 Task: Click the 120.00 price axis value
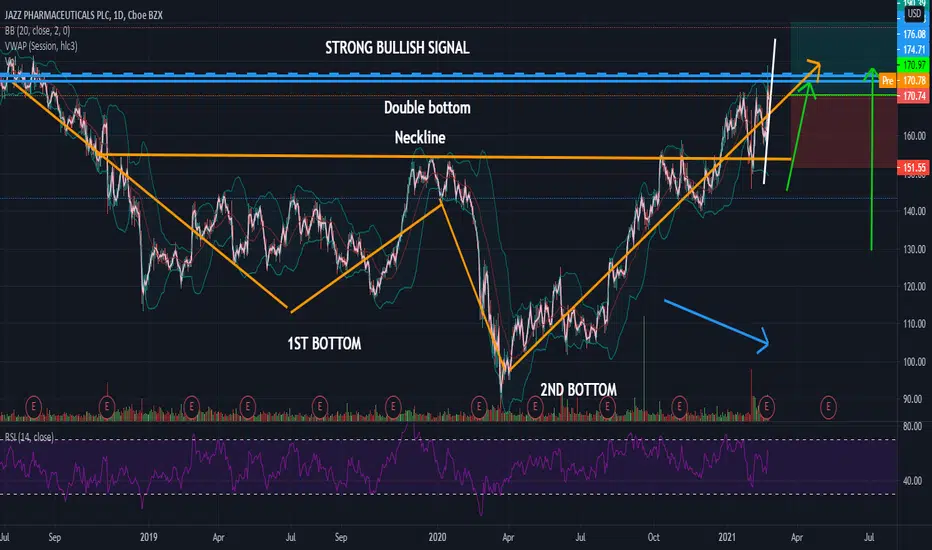[914, 287]
